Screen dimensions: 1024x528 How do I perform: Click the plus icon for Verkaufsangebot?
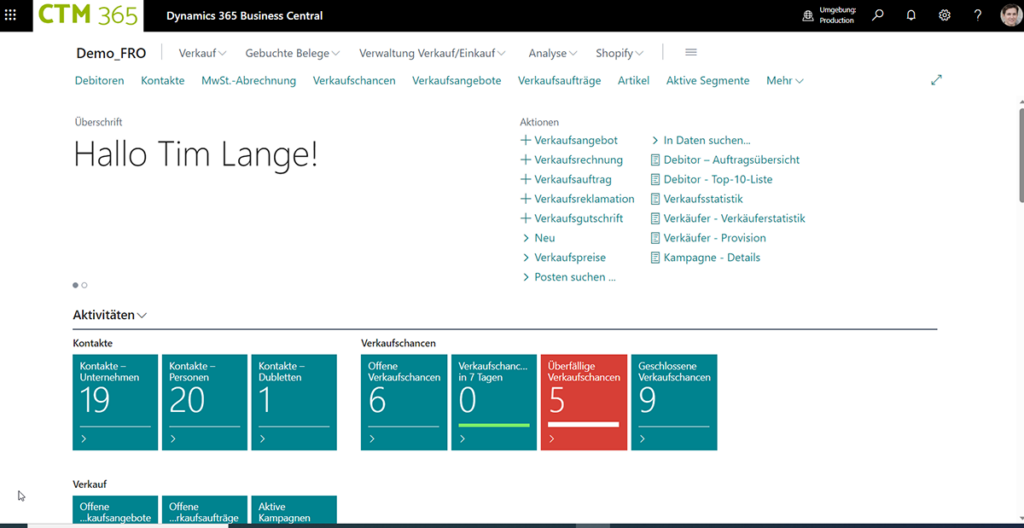point(526,140)
